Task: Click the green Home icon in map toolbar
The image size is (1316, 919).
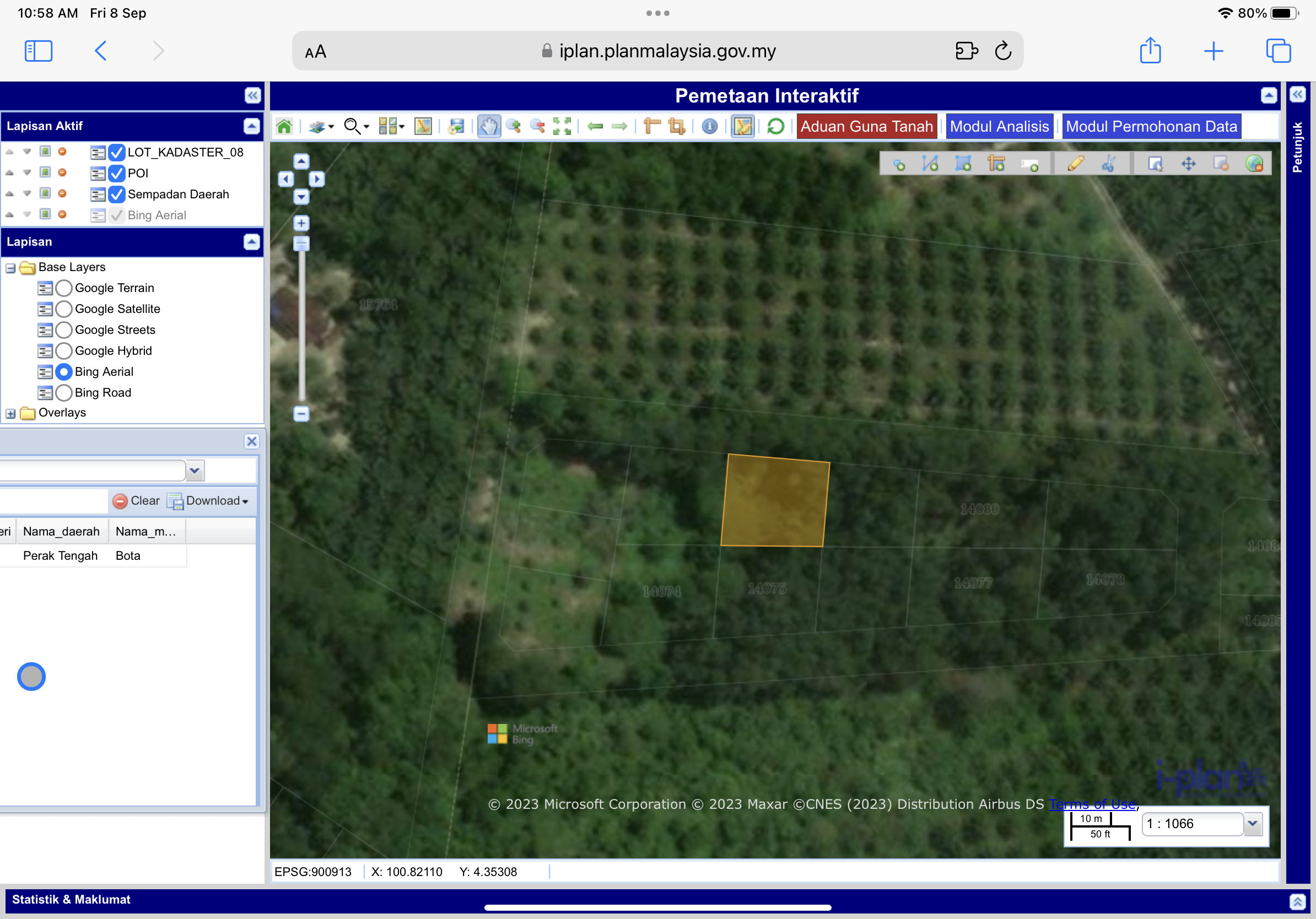Action: (284, 126)
